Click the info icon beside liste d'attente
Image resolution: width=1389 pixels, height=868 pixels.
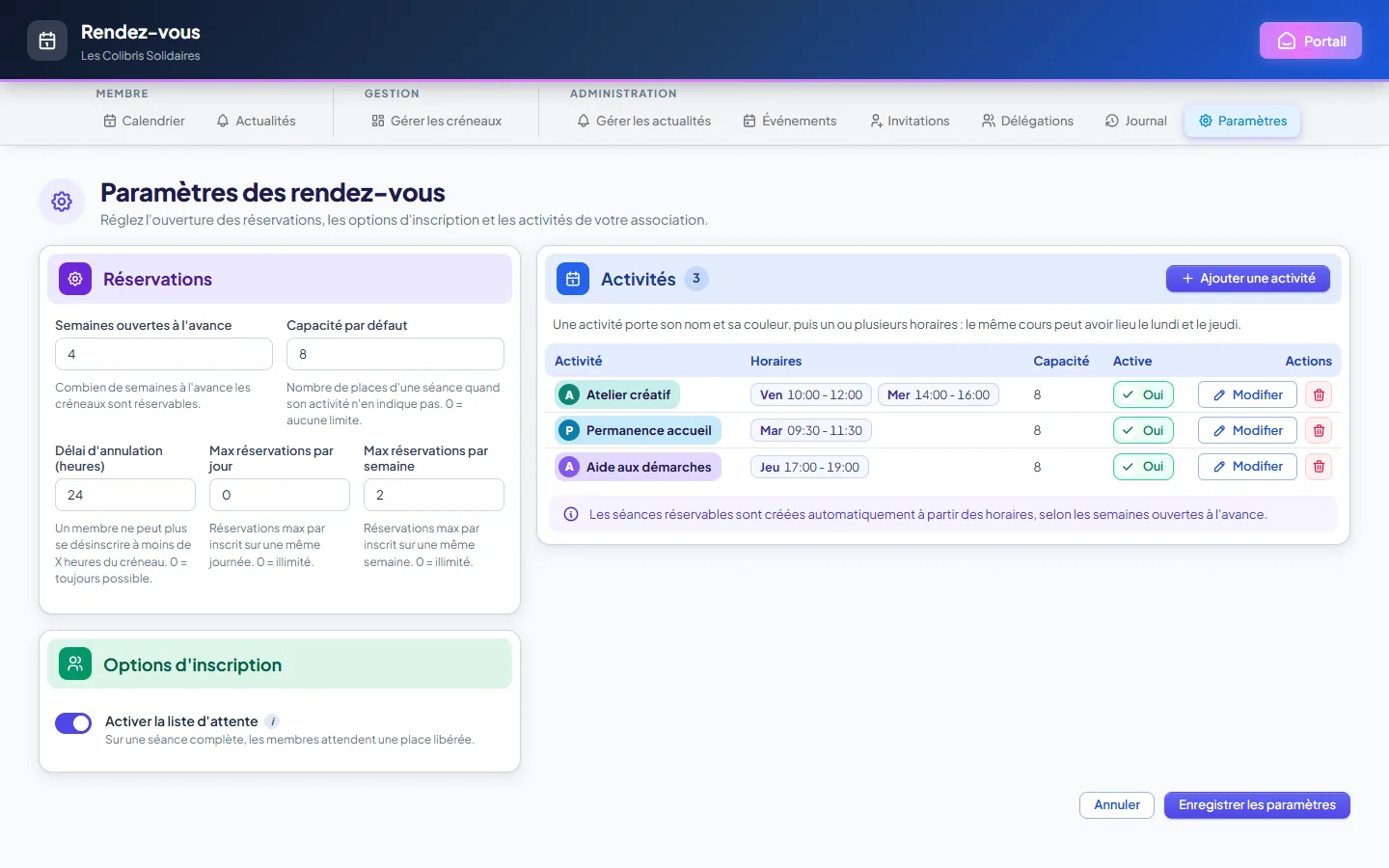(x=273, y=721)
